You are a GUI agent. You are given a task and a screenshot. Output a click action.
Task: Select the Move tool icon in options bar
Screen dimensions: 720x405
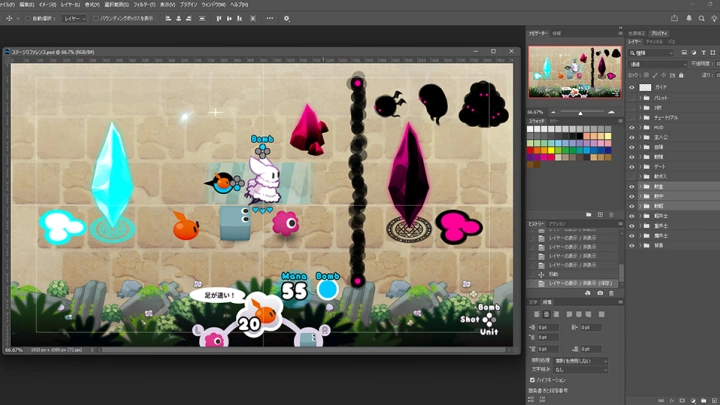pos(9,18)
